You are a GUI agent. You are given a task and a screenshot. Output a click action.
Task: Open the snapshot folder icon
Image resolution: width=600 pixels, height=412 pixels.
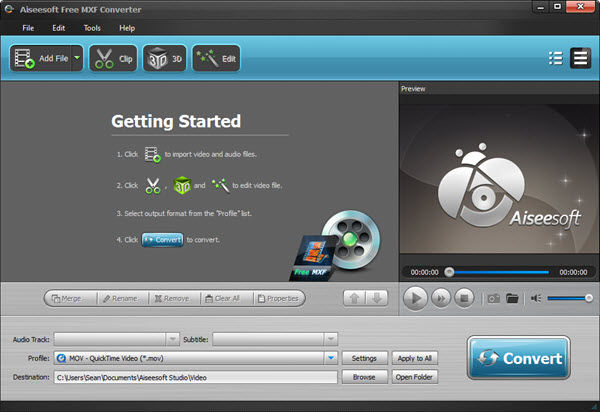click(x=512, y=298)
